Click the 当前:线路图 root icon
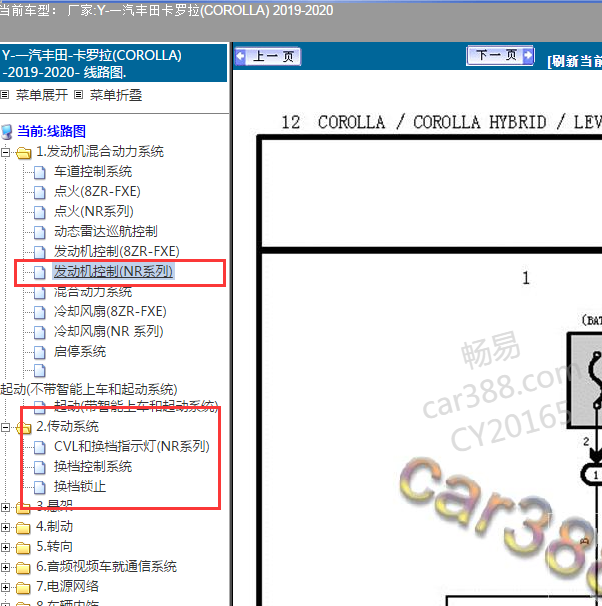 tap(7, 132)
